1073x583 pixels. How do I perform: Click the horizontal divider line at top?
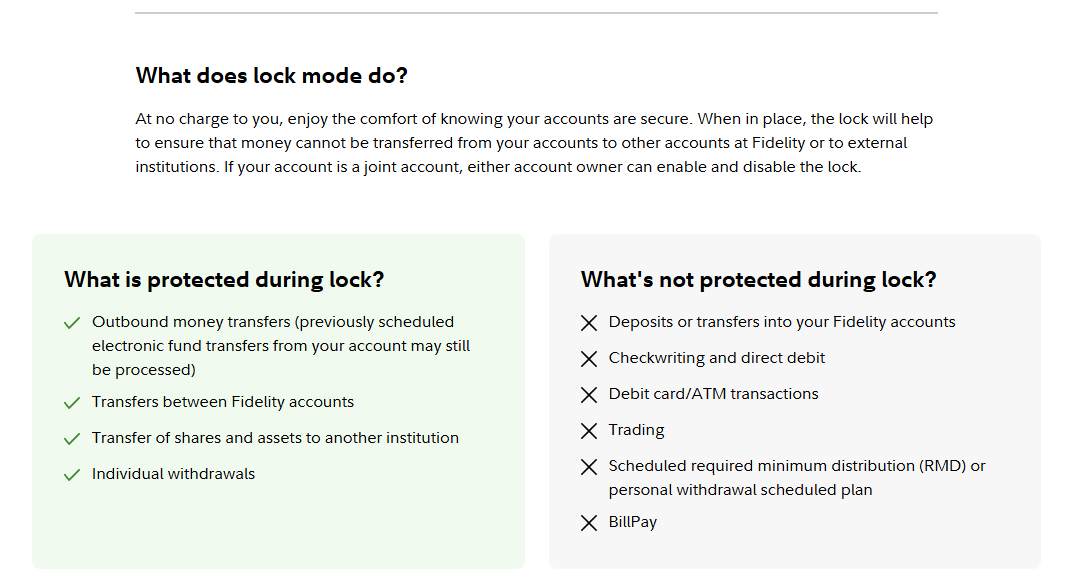pos(536,13)
